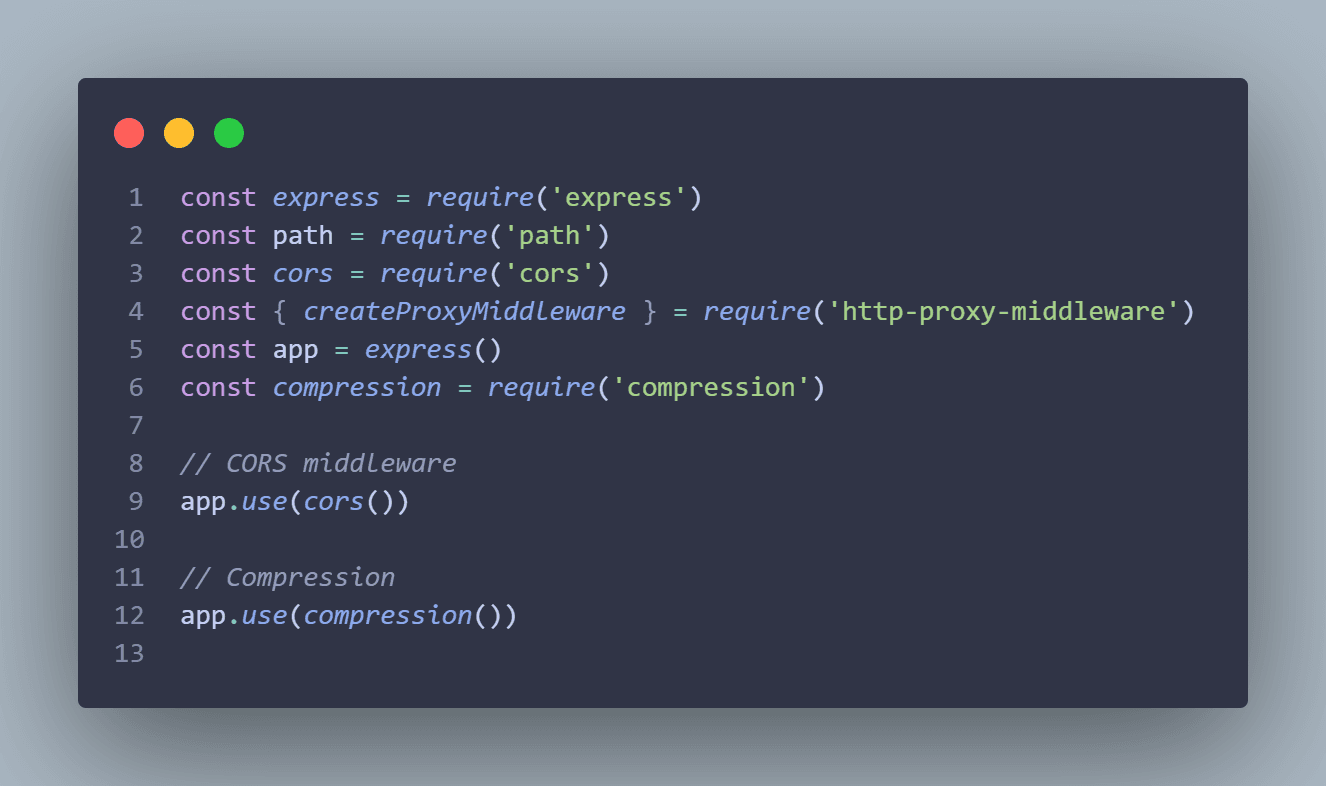The height and width of the screenshot is (786, 1326).
Task: Click compression inside app.use on line 12
Action: [x=387, y=616]
